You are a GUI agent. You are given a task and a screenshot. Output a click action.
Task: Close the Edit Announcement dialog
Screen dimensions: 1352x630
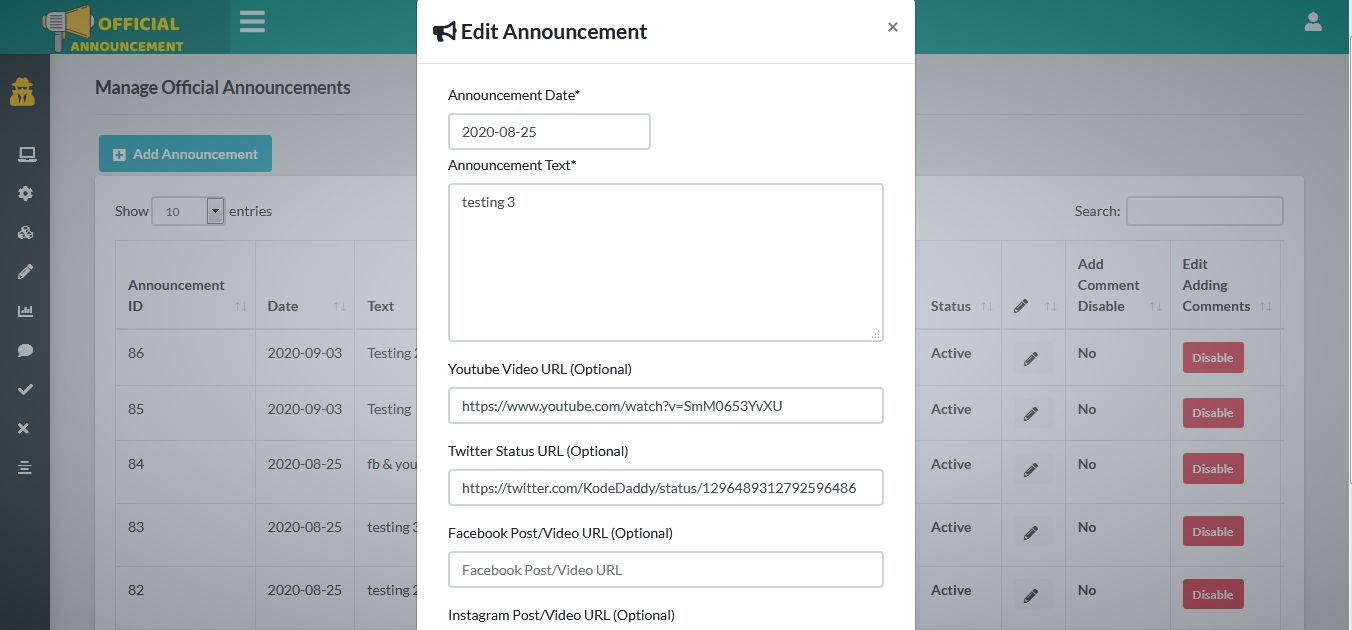(893, 27)
